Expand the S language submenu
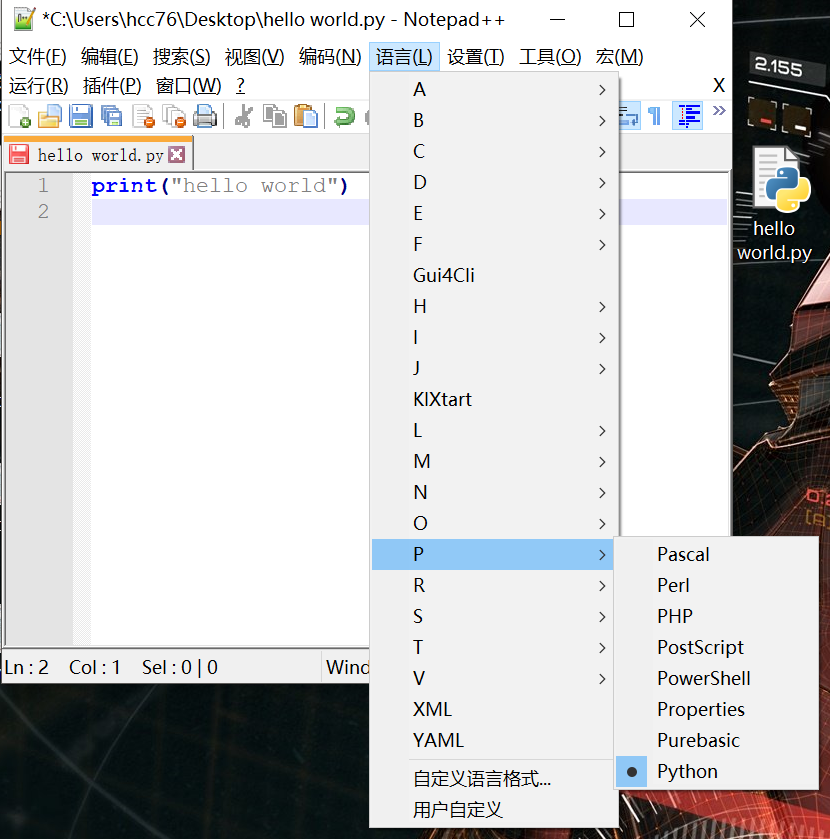 pyautogui.click(x=492, y=616)
